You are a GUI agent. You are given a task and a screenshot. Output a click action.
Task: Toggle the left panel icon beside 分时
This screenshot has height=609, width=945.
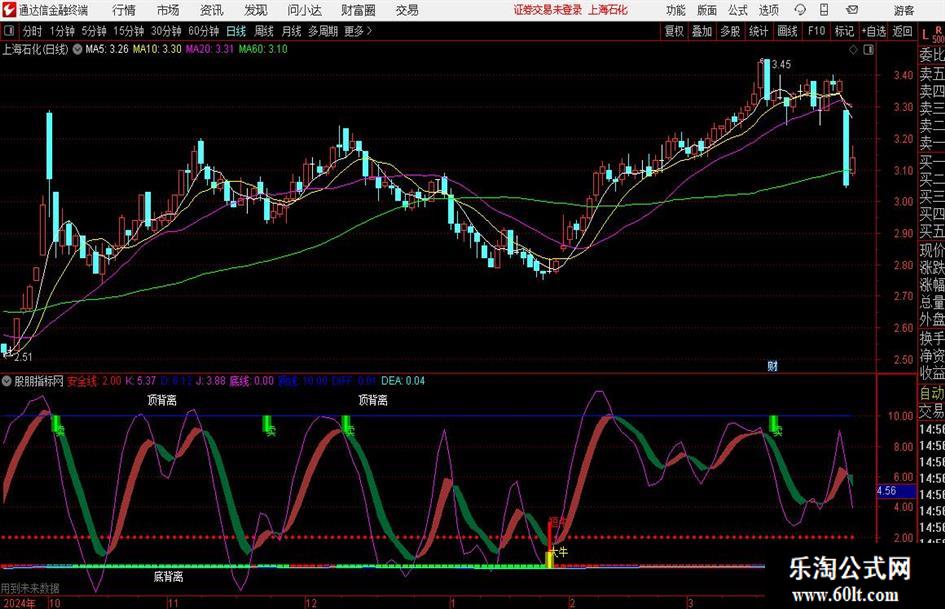[x=9, y=31]
